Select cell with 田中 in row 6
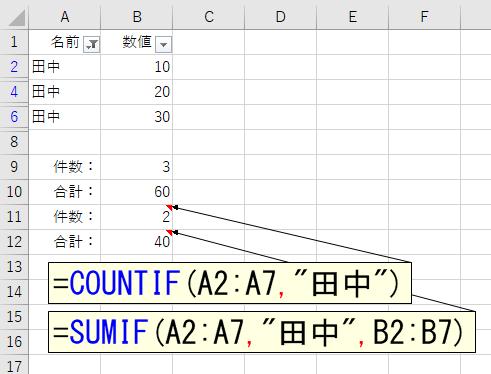This screenshot has width=491, height=374. (x=65, y=117)
